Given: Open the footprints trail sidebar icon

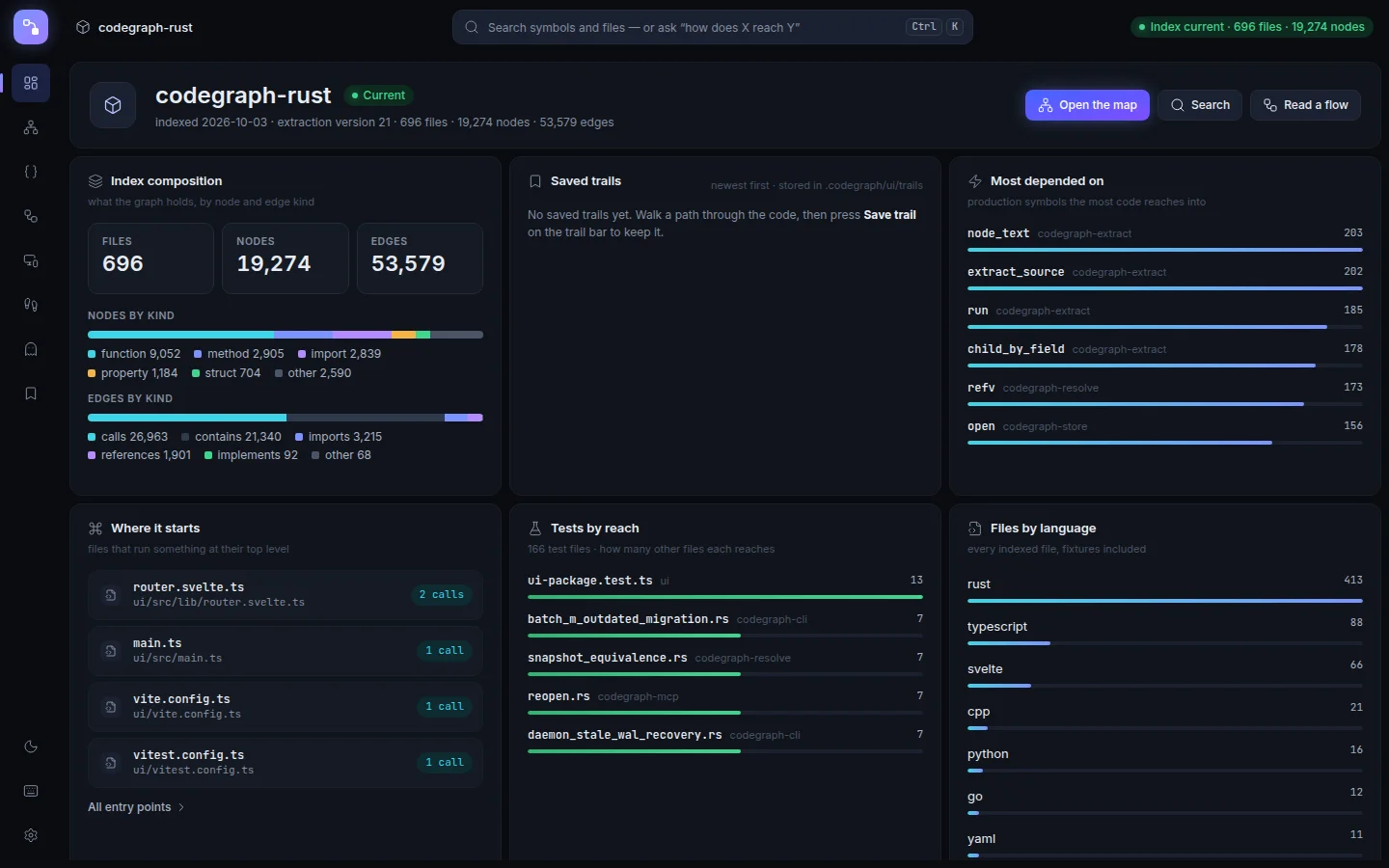Looking at the screenshot, I should pos(31,305).
